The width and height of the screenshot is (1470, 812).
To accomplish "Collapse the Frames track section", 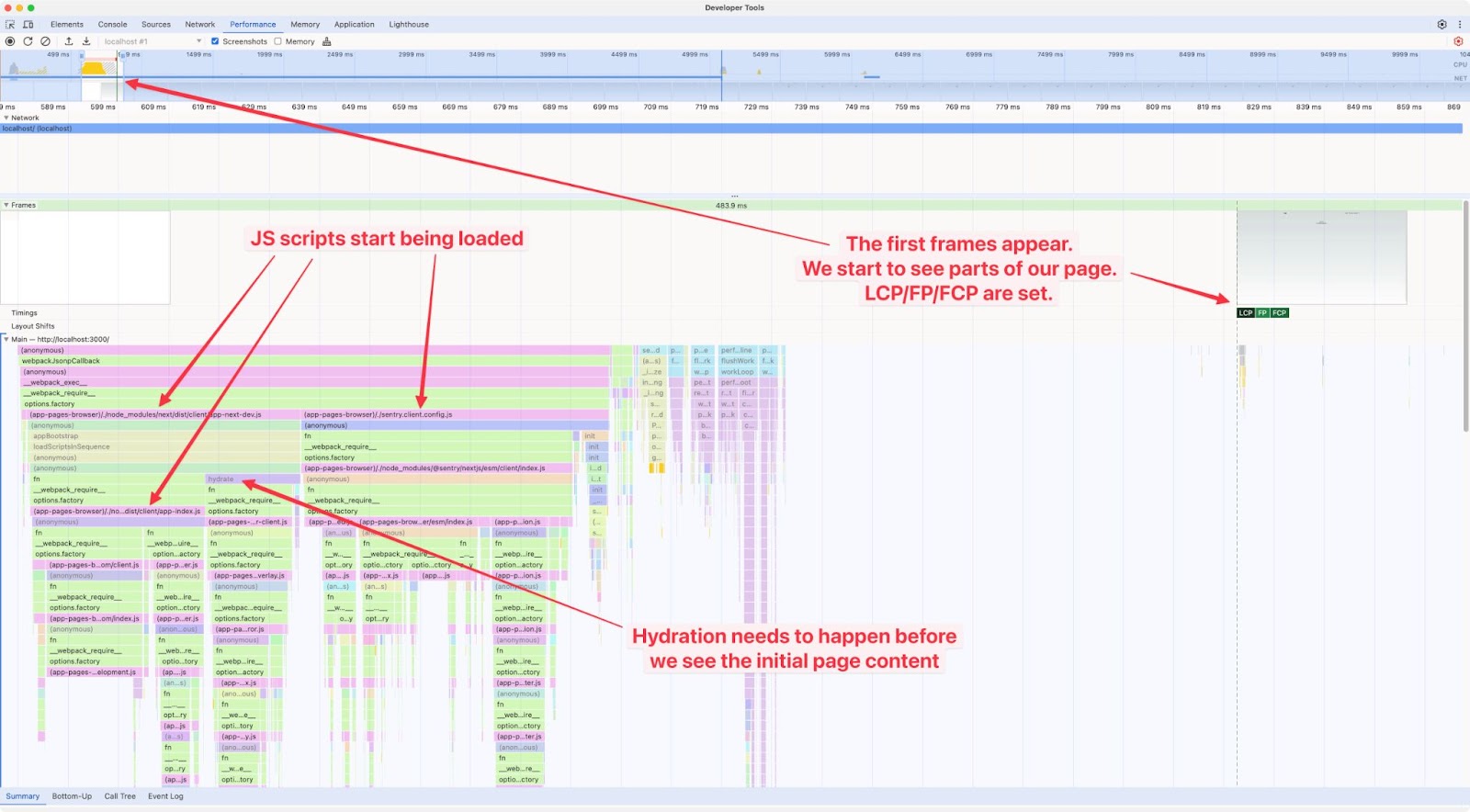I will [6, 205].
